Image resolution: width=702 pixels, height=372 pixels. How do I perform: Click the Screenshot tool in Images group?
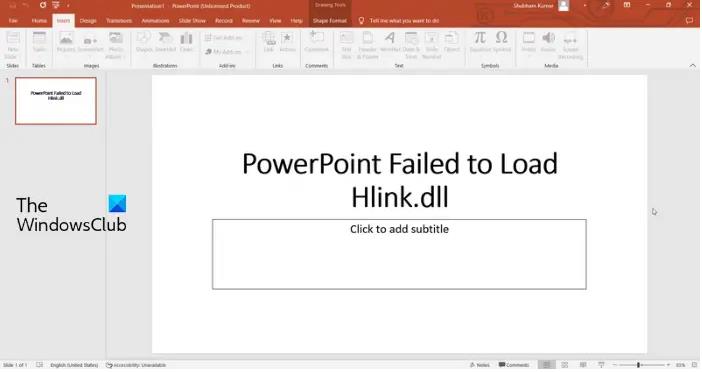(90, 44)
